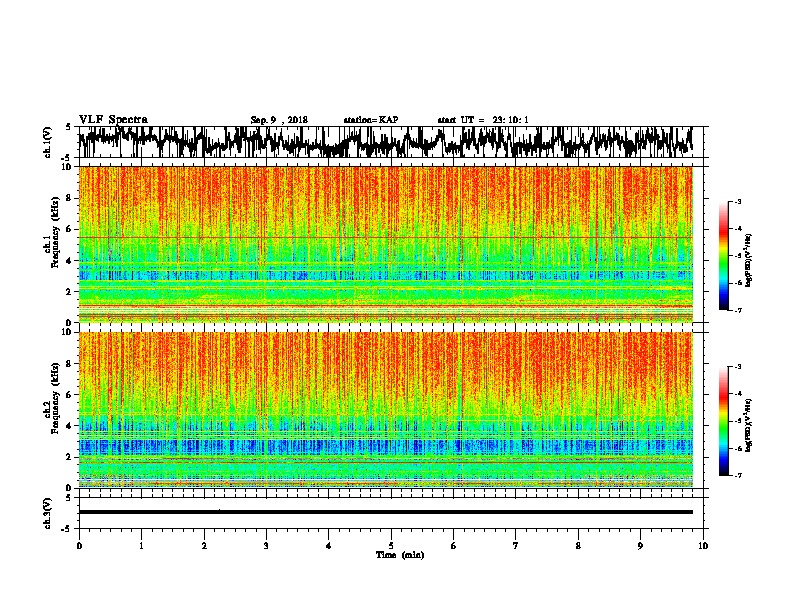Screen dimensions: 792x612
Task: Click the "8" kHz tick on ch.1 frequency axis
Action: pyautogui.click(x=70, y=198)
